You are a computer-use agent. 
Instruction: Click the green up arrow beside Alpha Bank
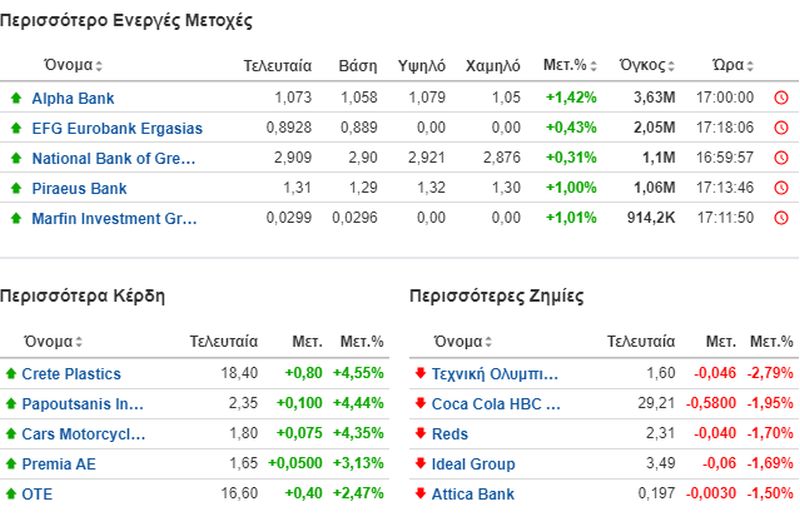(16, 97)
